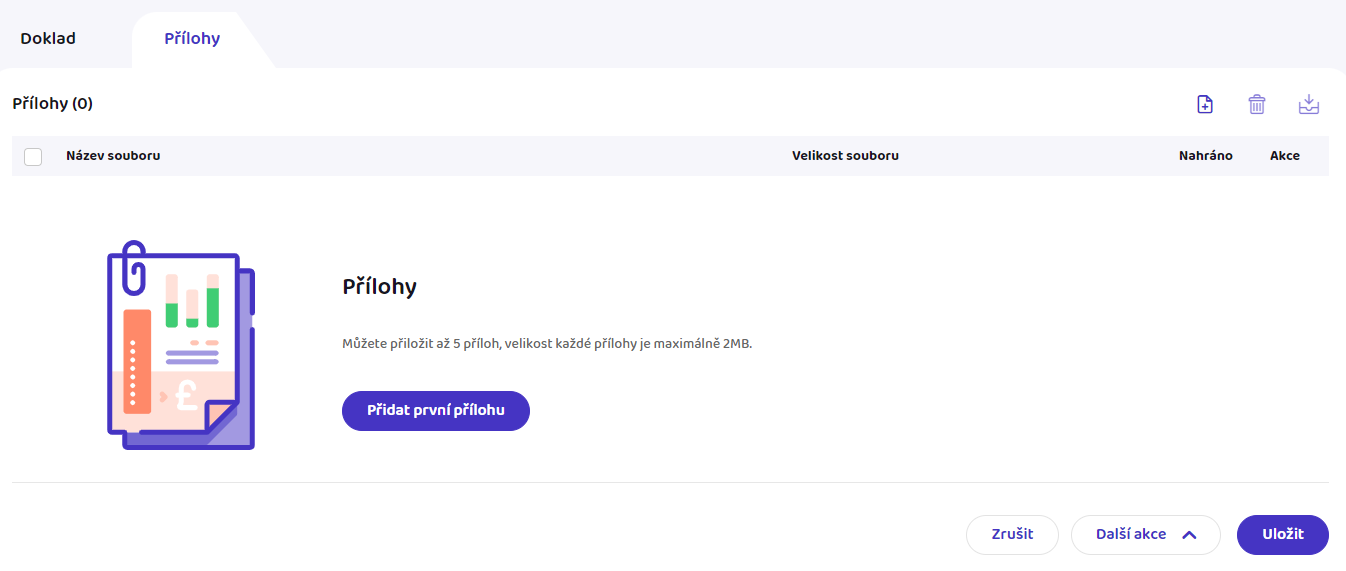
Task: Click the Velikost souboru column header
Action: (845, 156)
